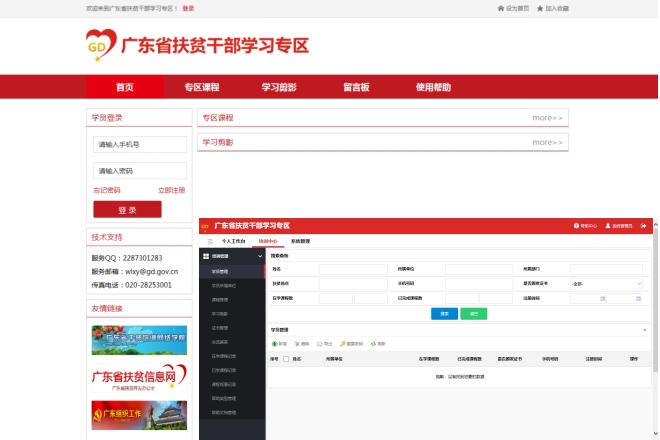Screen dimensions: 660x440
Task: Click the user profile icon in admin header
Action: (x=608, y=226)
